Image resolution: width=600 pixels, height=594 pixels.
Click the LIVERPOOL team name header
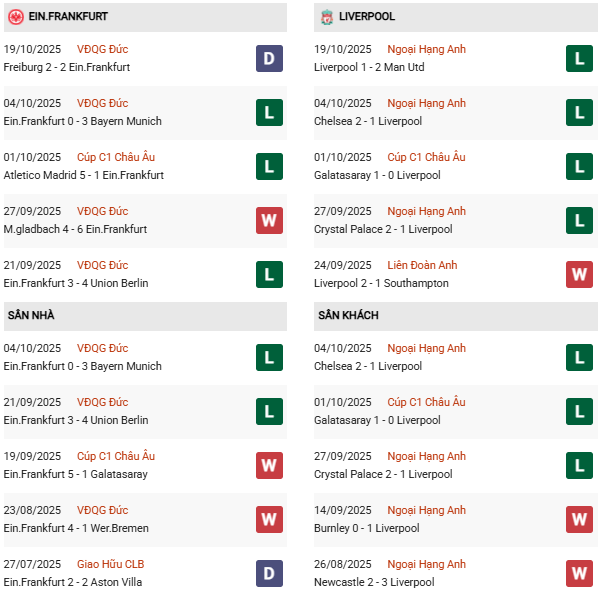(367, 17)
